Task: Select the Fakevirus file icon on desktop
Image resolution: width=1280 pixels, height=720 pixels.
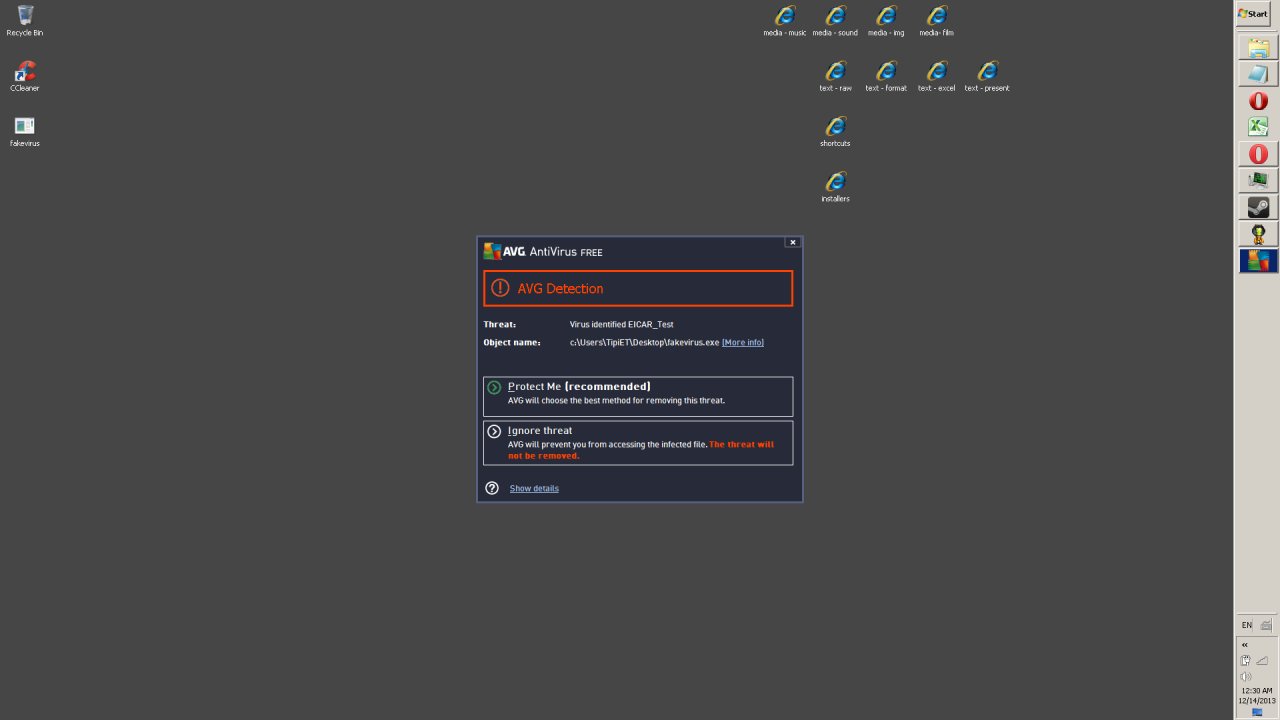Action: point(25,131)
